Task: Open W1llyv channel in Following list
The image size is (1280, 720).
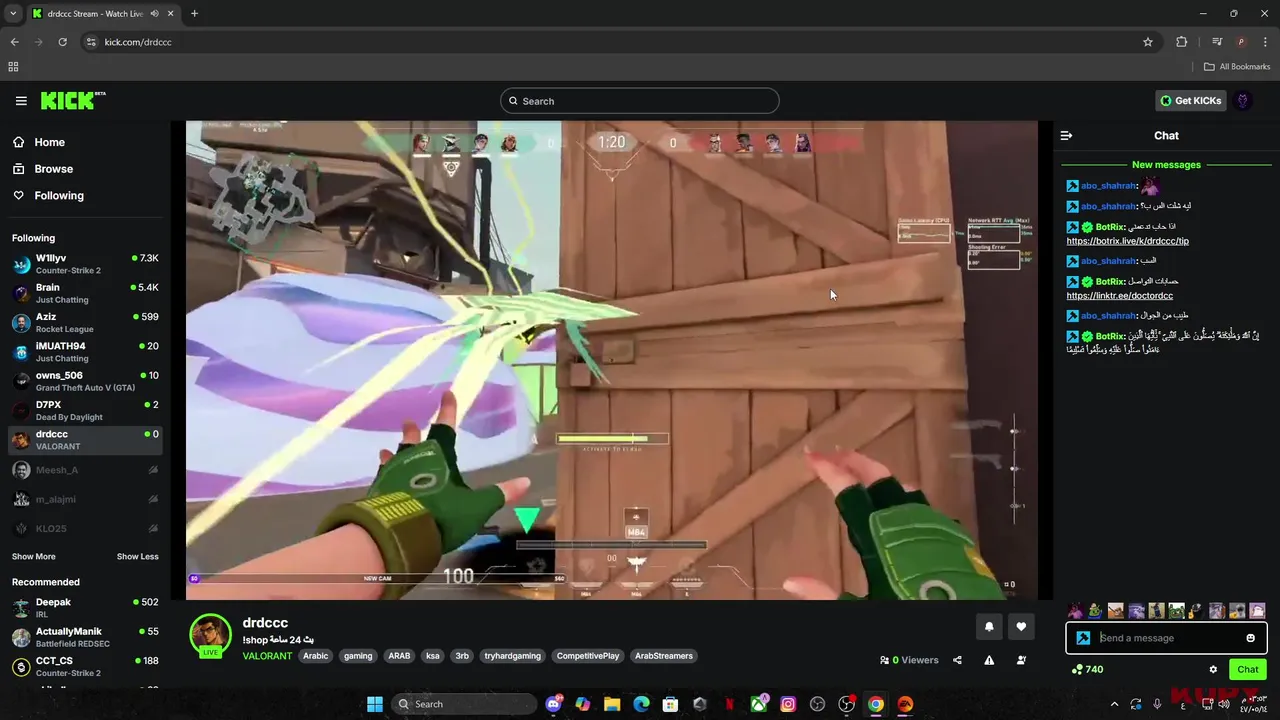Action: (85, 264)
